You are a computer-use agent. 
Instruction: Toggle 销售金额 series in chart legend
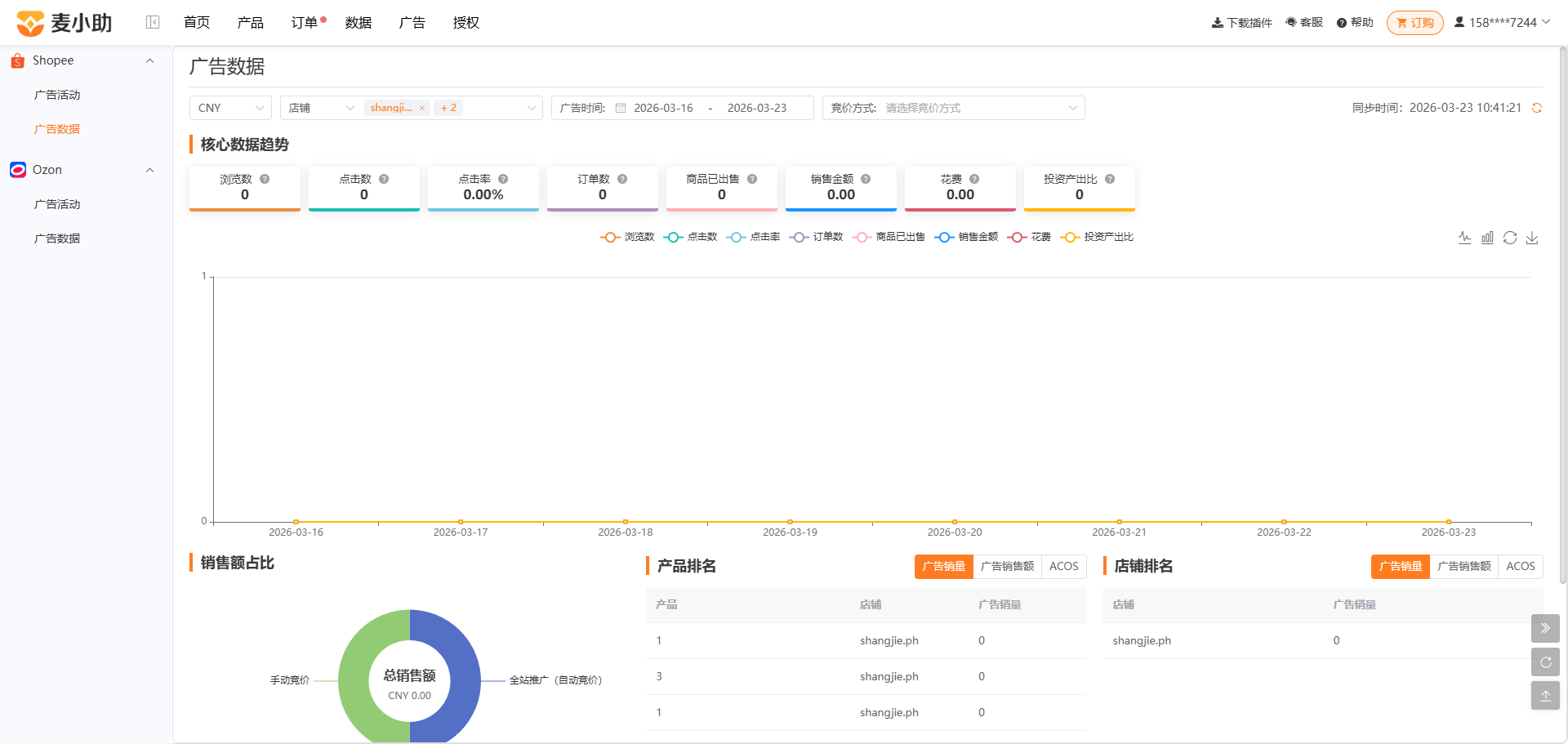click(x=966, y=237)
